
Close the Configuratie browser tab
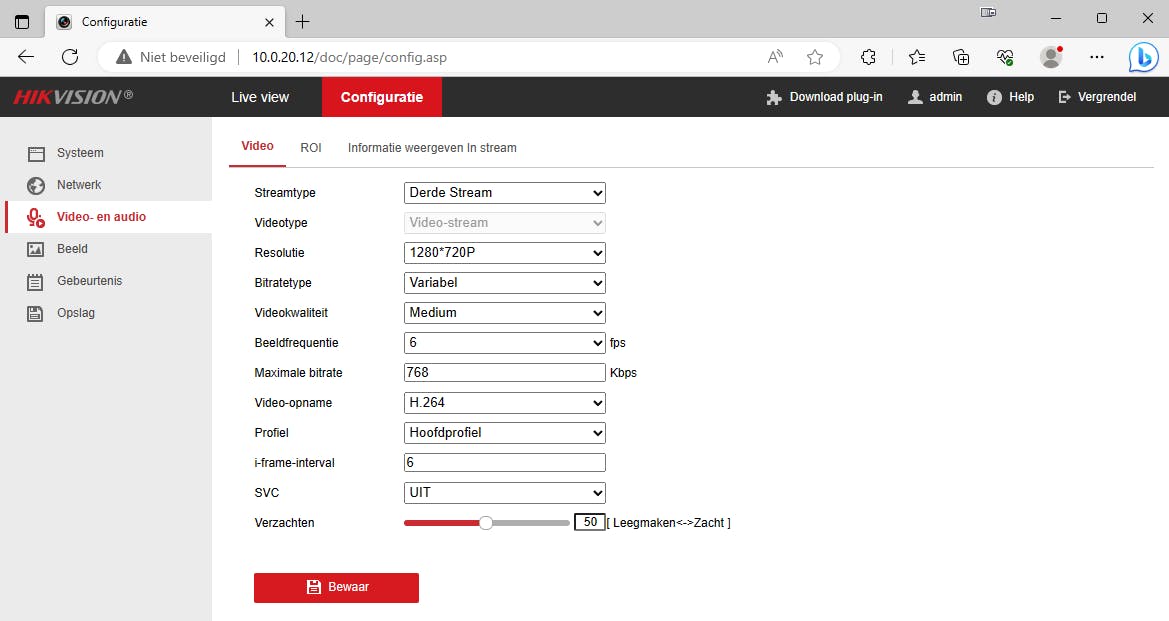[269, 22]
